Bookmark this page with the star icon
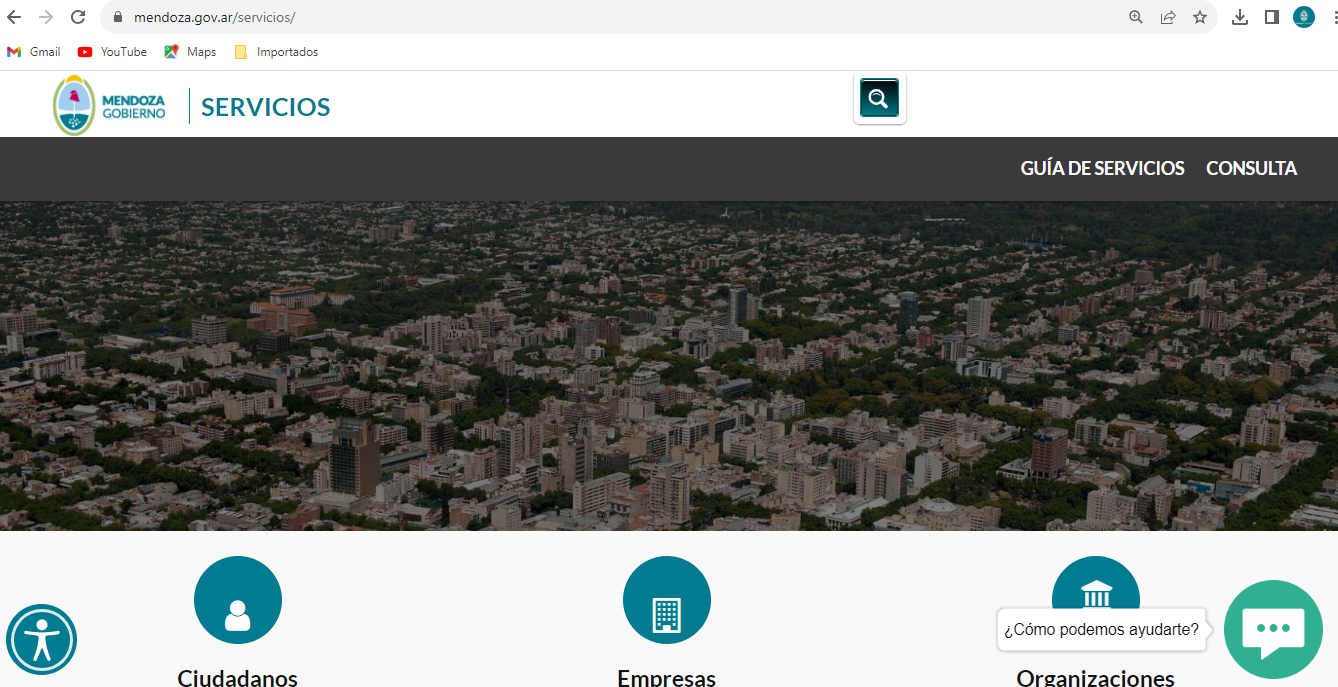The width and height of the screenshot is (1338, 687). coord(1200,17)
